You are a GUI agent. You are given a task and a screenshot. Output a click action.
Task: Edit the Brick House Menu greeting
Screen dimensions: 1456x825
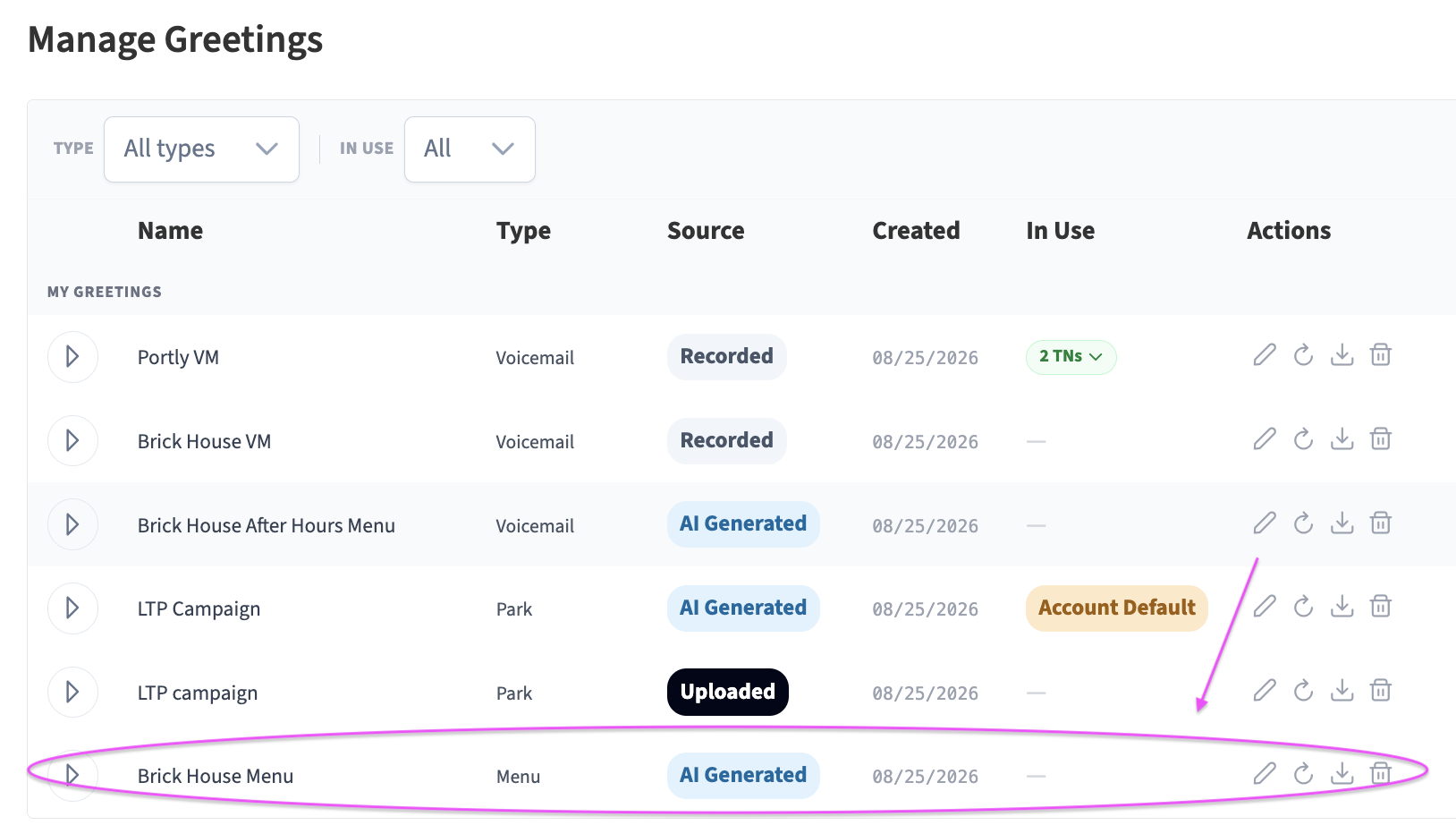coord(1265,773)
